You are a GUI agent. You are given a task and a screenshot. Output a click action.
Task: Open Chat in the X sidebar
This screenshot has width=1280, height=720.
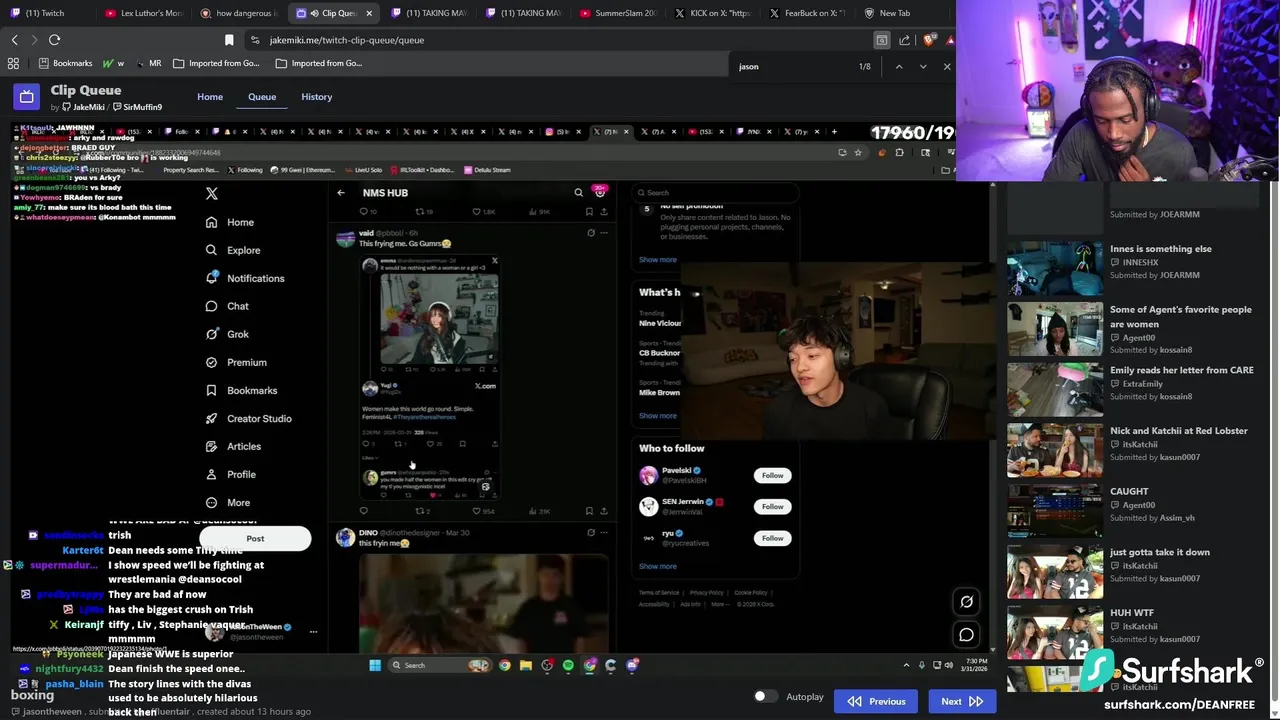tap(227, 306)
